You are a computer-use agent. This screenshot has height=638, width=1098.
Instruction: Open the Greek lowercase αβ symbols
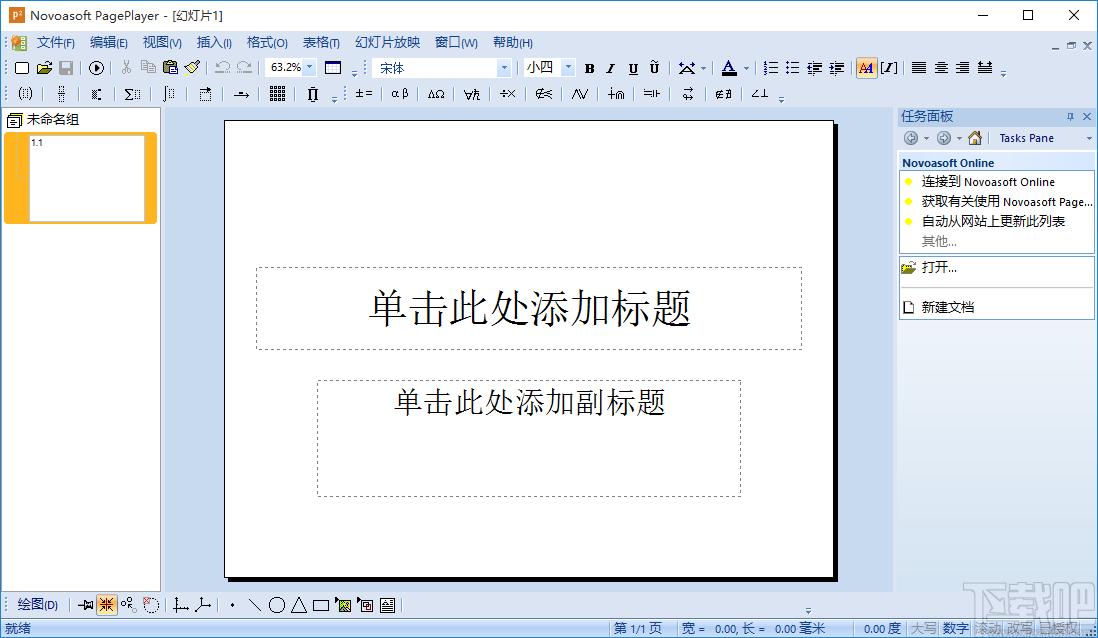point(400,94)
